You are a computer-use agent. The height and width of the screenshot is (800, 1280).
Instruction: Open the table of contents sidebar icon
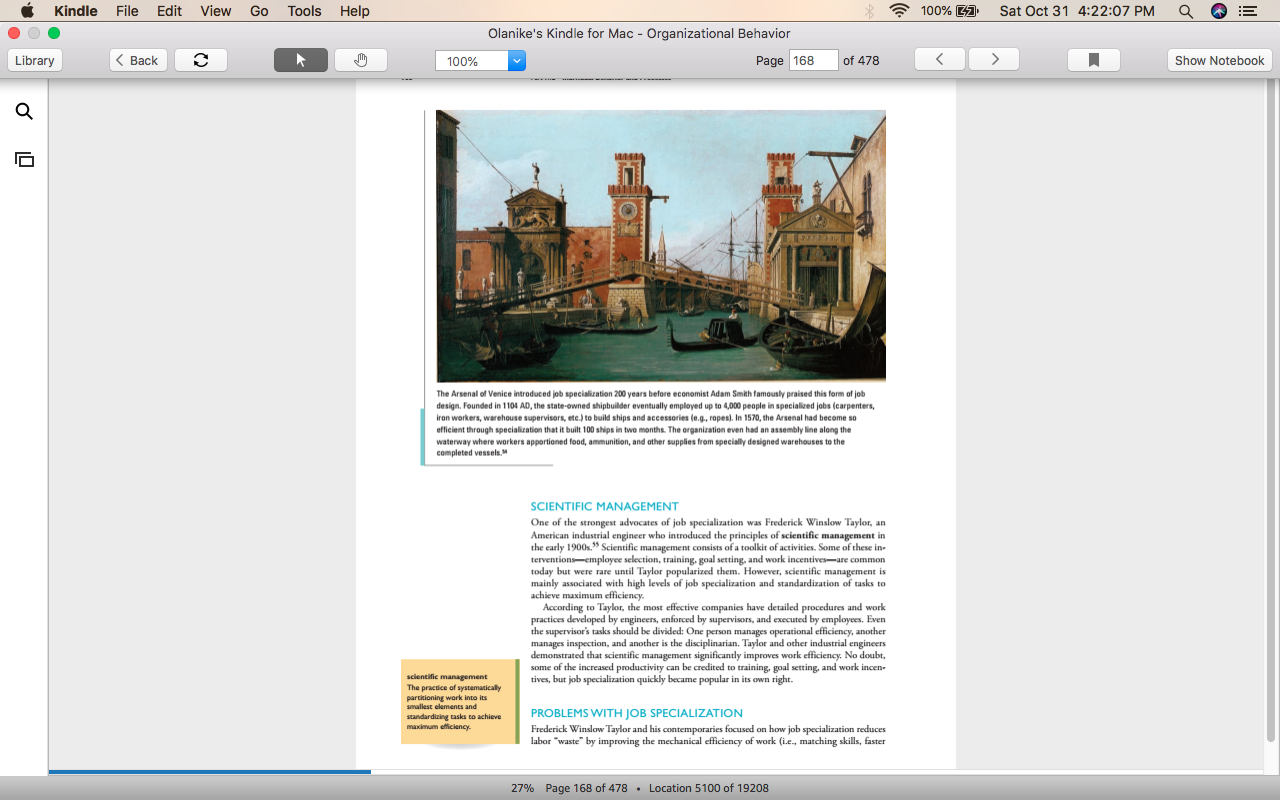pyautogui.click(x=24, y=159)
